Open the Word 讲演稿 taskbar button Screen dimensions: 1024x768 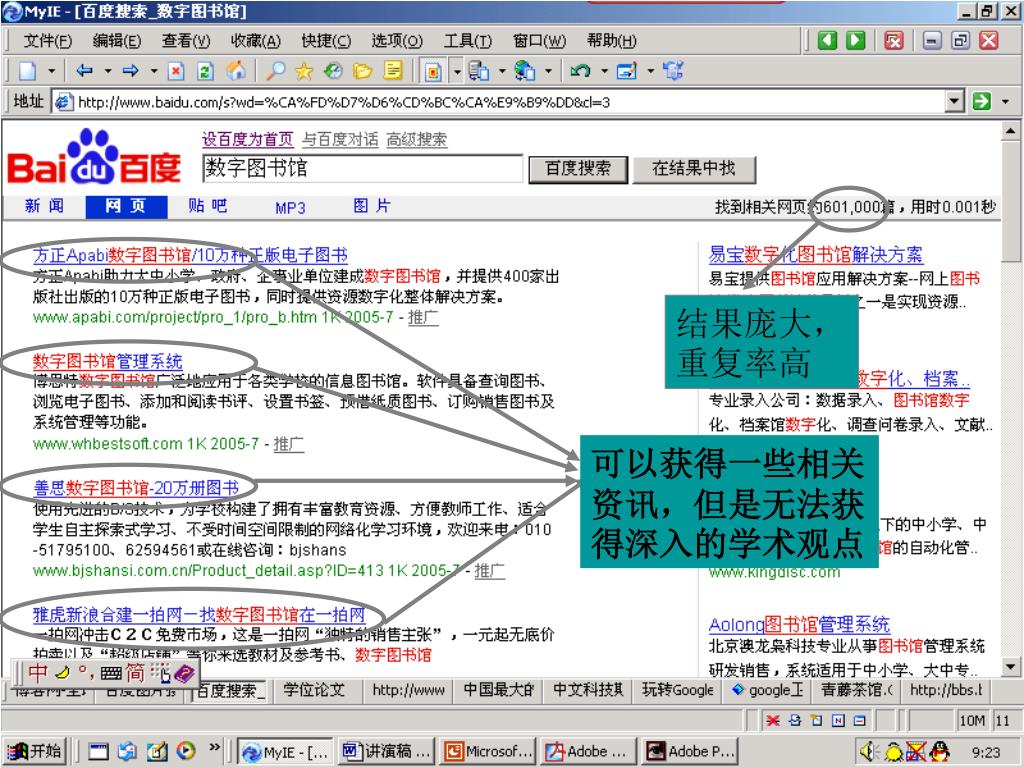coord(387,752)
